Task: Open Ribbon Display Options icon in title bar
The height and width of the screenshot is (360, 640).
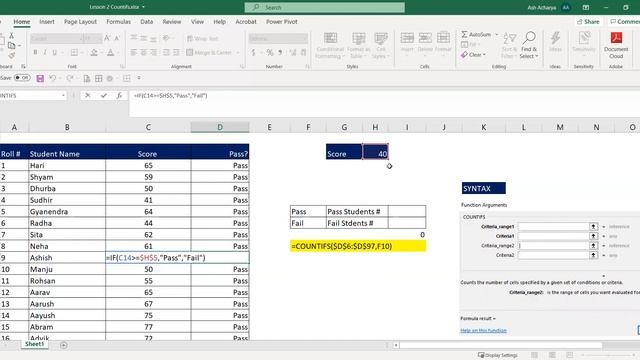Action: pos(586,7)
